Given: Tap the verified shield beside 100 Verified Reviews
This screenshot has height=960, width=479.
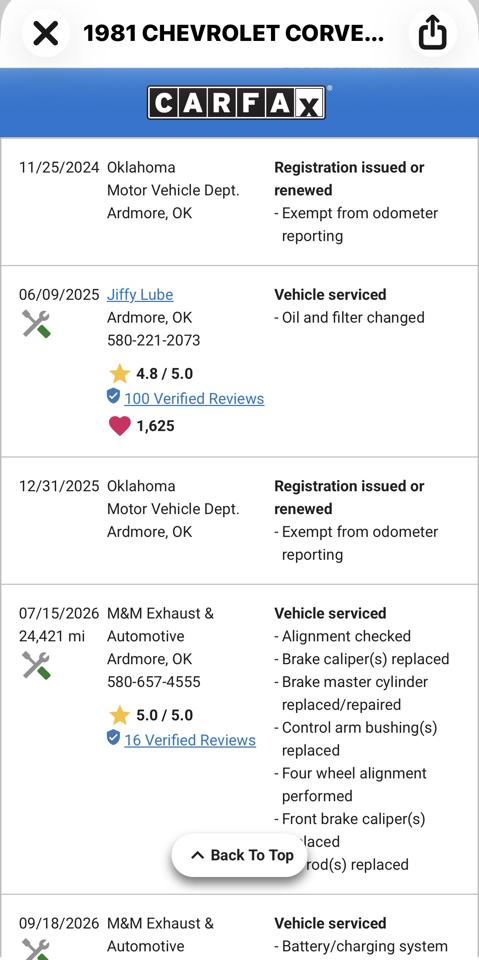Looking at the screenshot, I should [113, 397].
